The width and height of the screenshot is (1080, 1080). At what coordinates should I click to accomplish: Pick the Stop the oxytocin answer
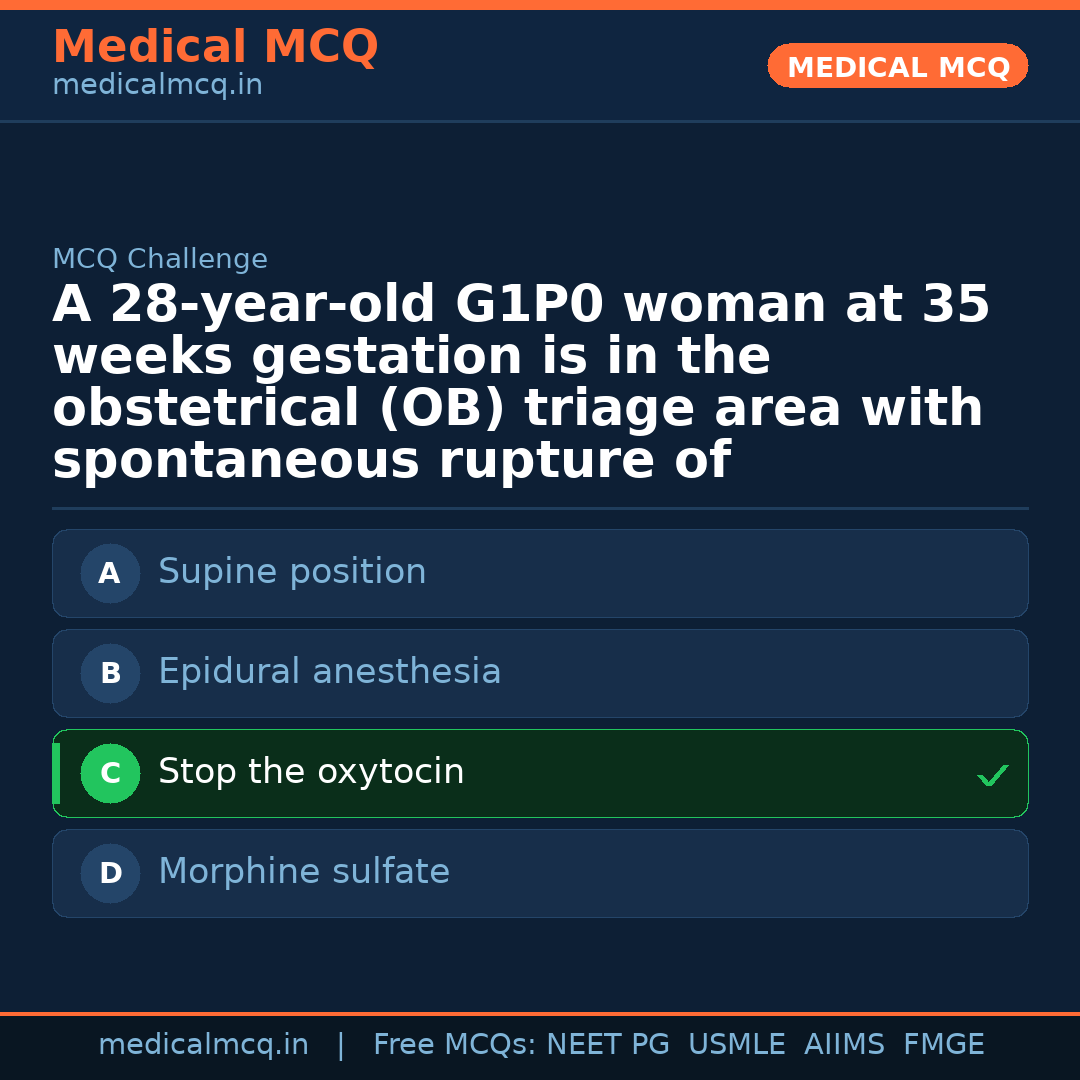pyautogui.click(x=311, y=772)
